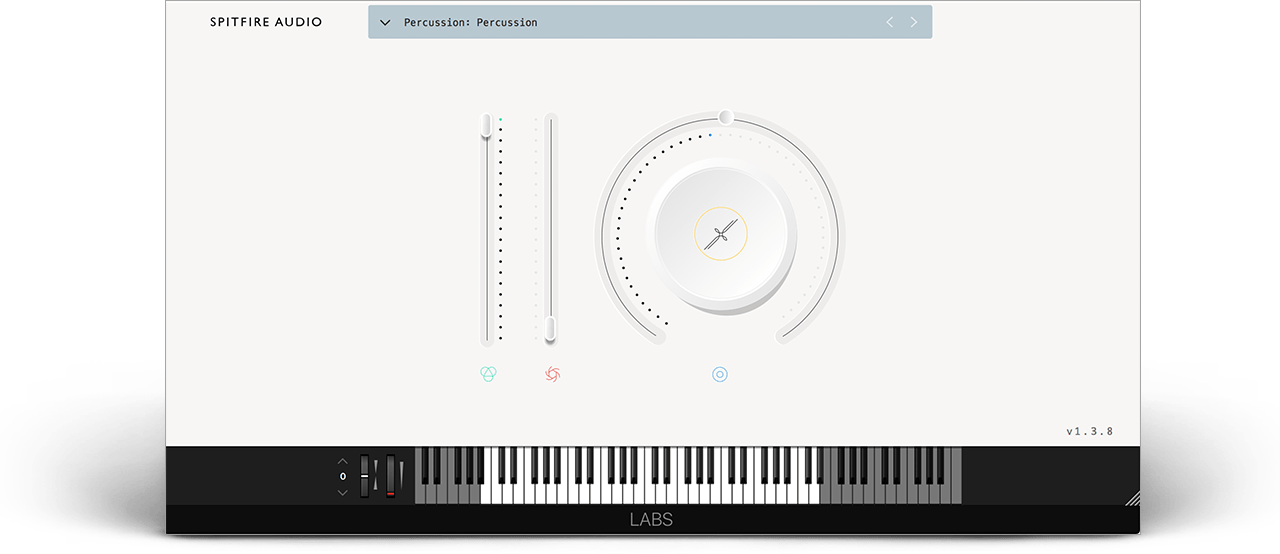
Task: Select the previous preset with the left arrow
Action: (889, 22)
